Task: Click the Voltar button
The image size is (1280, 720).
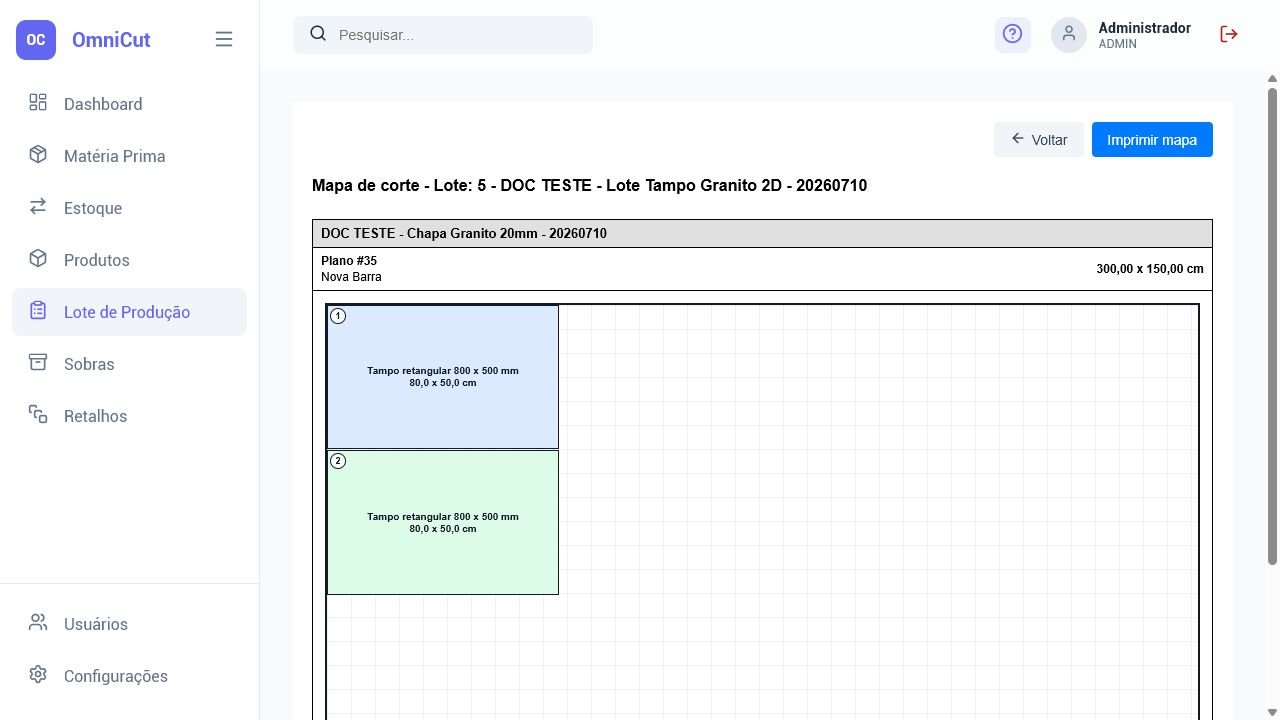Action: coord(1039,140)
